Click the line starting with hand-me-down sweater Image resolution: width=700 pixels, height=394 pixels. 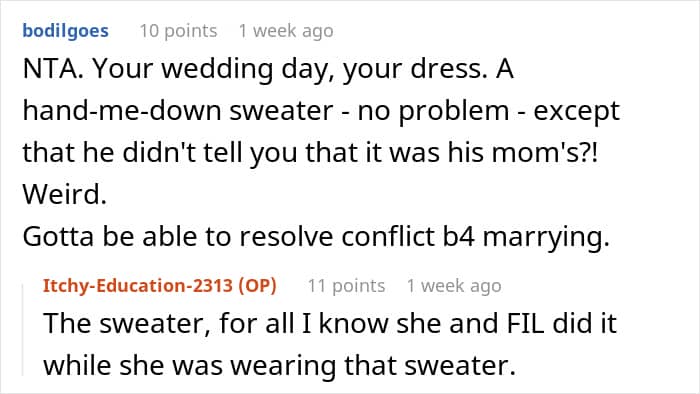(x=321, y=111)
